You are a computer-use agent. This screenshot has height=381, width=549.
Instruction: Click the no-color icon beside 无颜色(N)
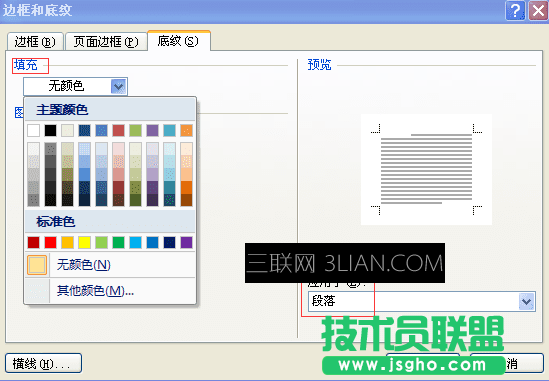point(37,265)
